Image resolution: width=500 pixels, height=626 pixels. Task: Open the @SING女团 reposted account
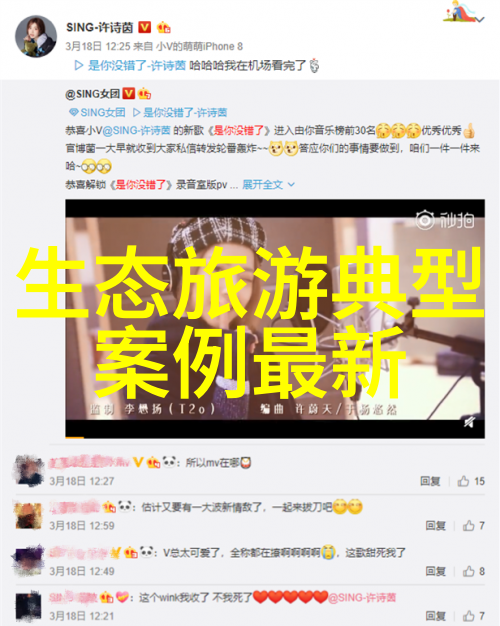(x=93, y=94)
